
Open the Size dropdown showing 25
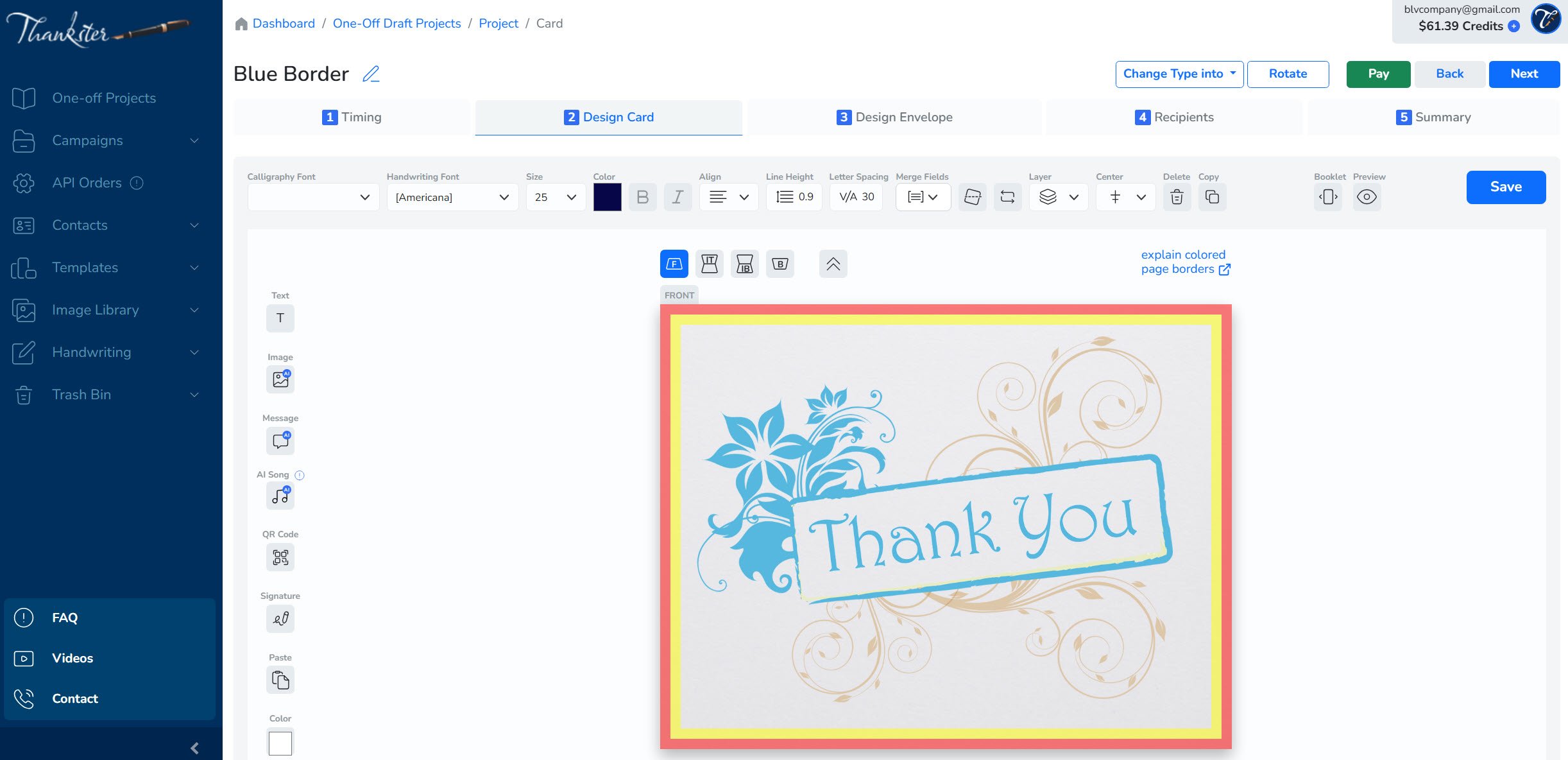click(x=555, y=197)
